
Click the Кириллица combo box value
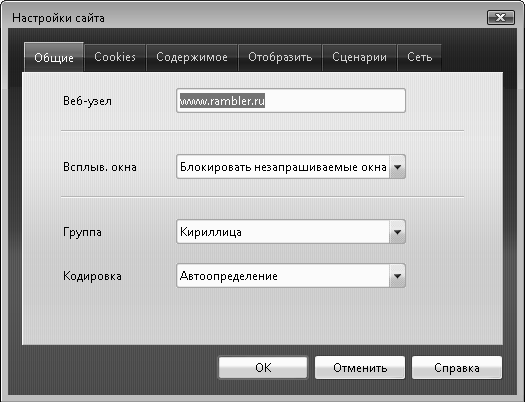click(211, 232)
